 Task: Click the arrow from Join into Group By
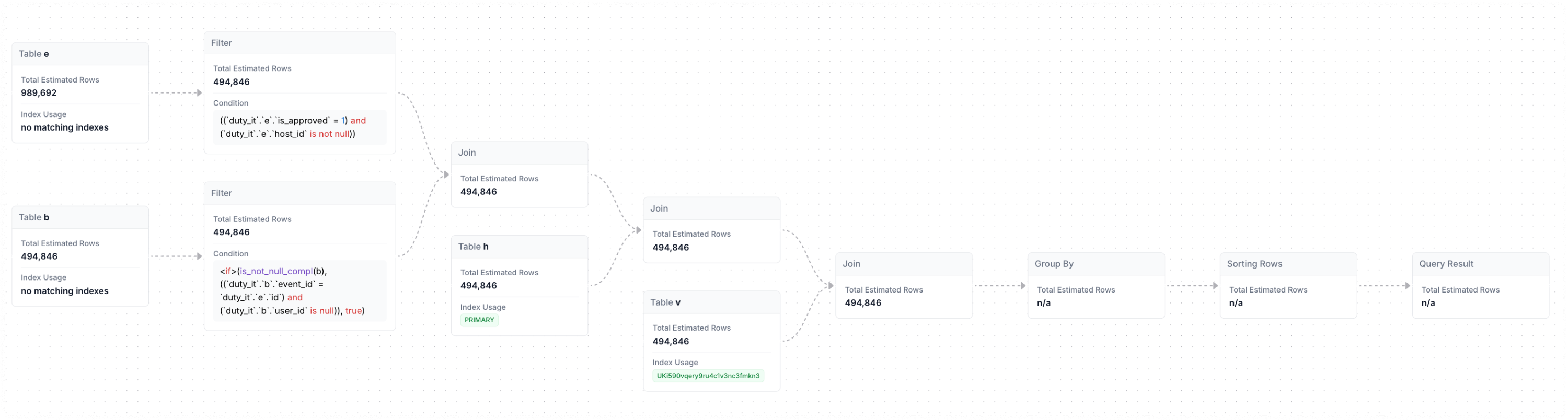click(999, 285)
